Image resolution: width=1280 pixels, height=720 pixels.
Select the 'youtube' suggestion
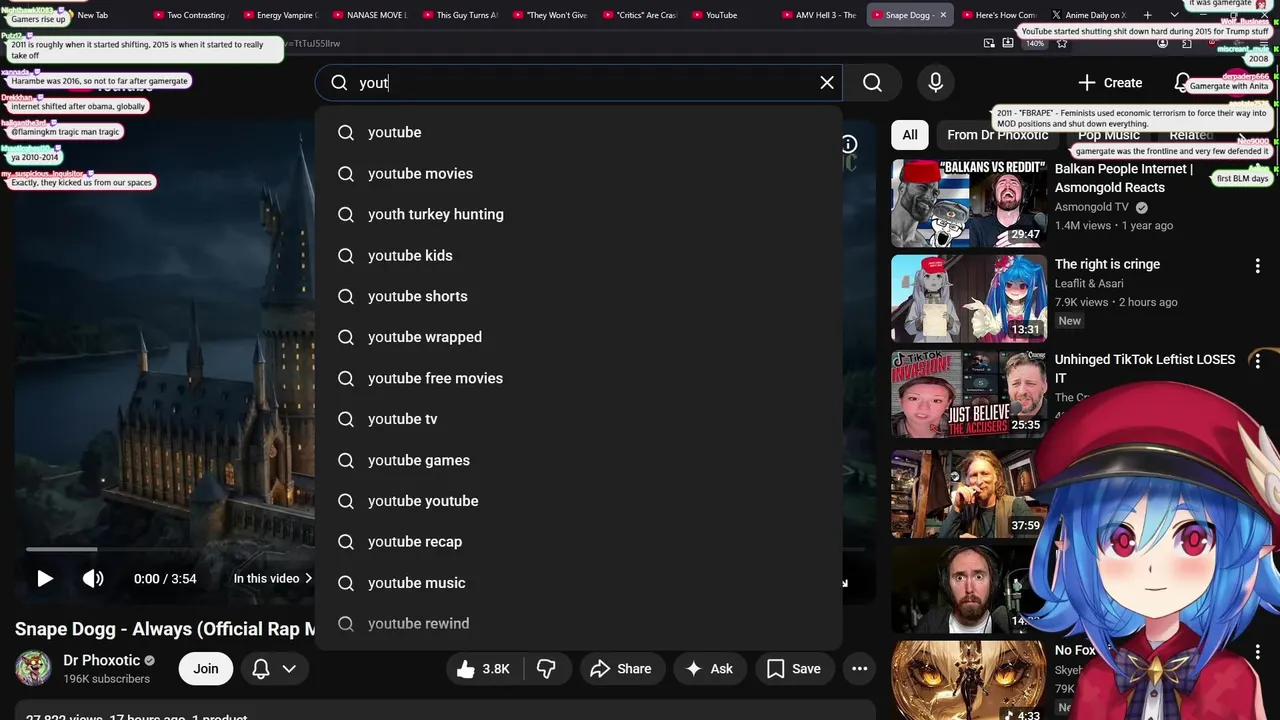578,132
